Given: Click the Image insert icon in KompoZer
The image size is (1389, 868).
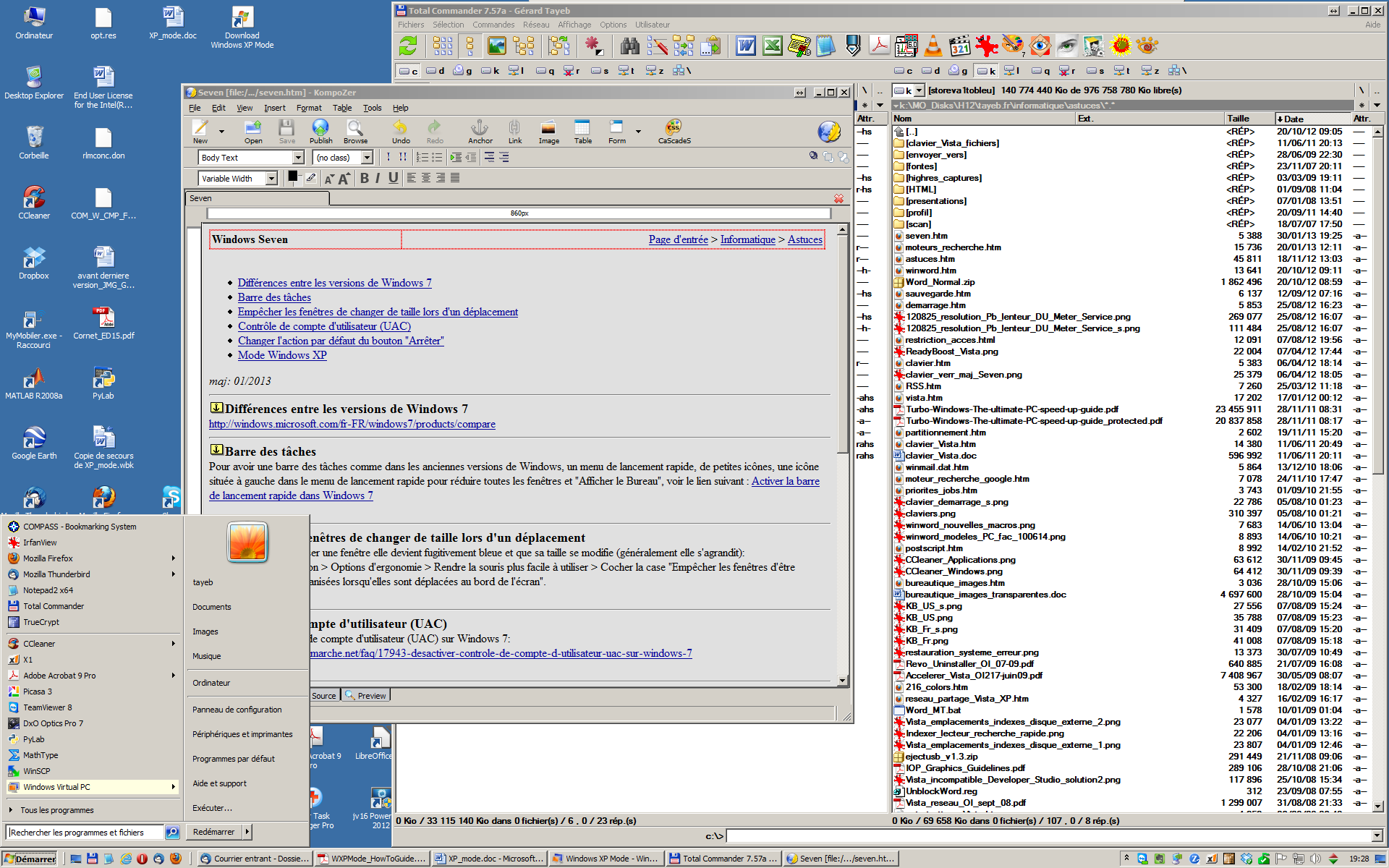Looking at the screenshot, I should [x=548, y=132].
